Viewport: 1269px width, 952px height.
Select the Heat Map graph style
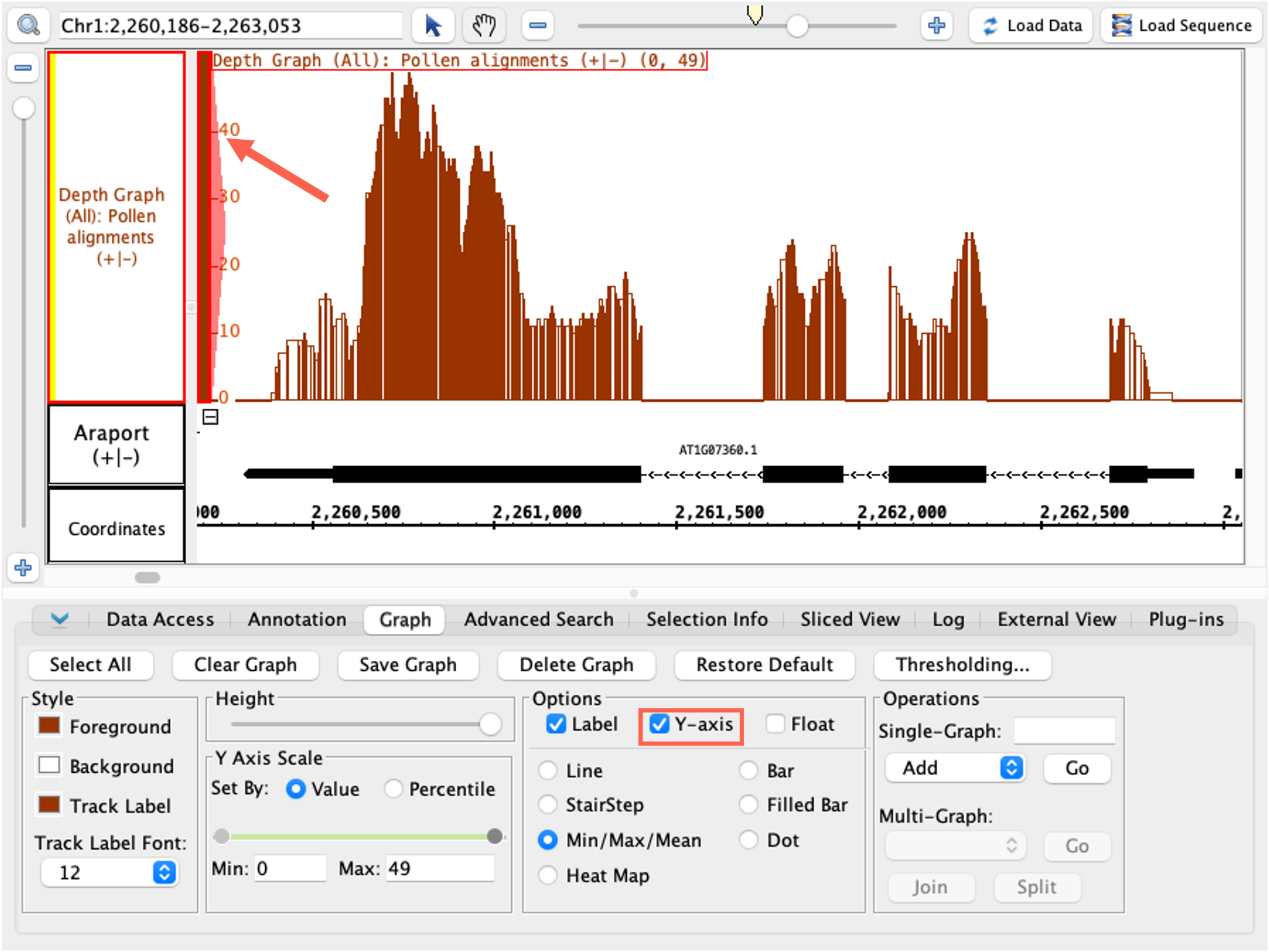(x=548, y=875)
